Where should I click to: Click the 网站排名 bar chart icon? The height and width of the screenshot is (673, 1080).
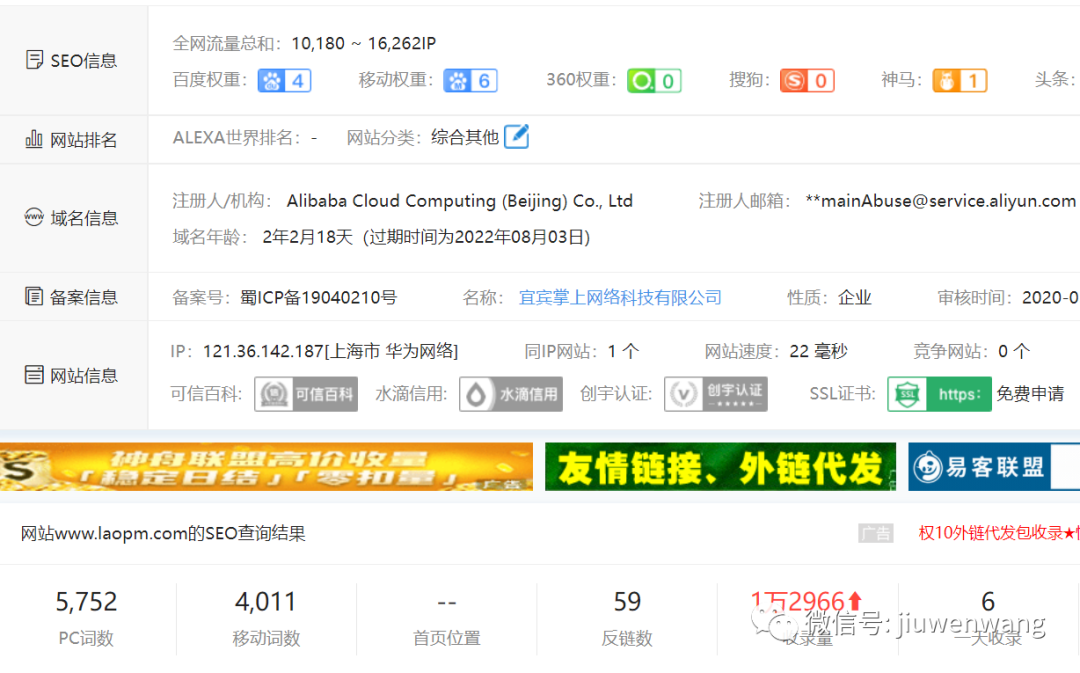click(x=34, y=139)
